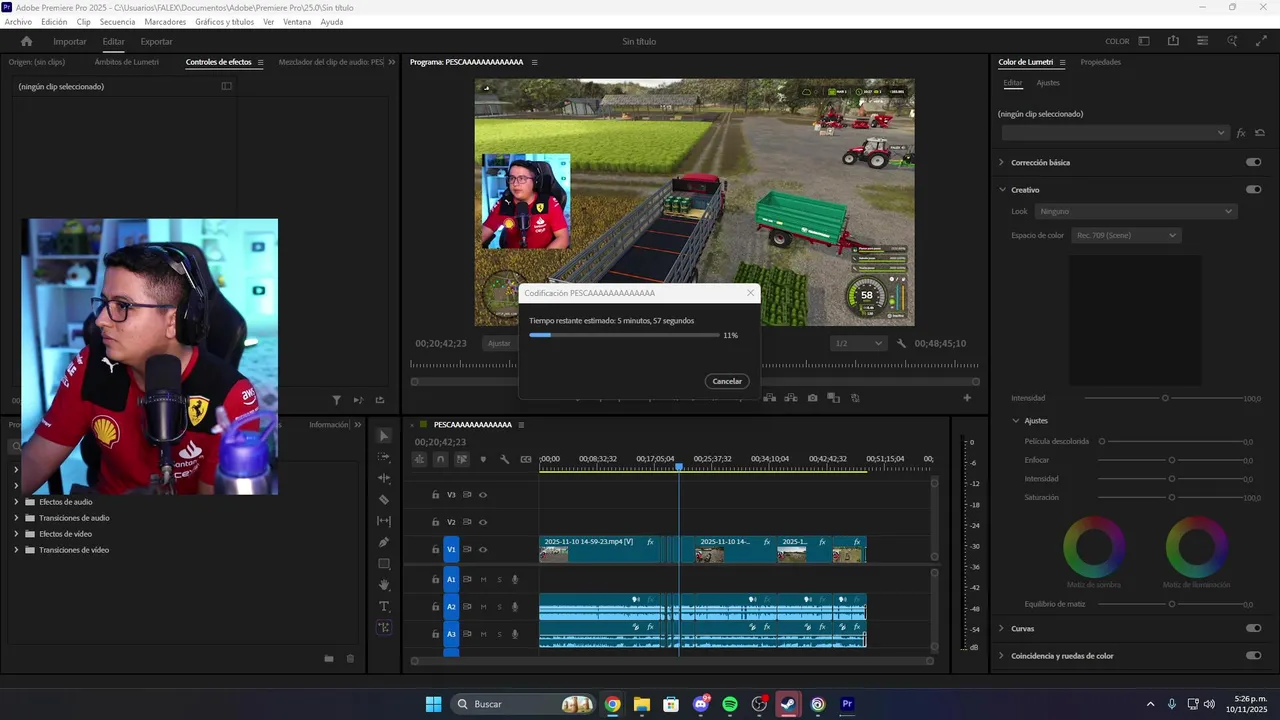Switch to the Propiedades panel tab
The width and height of the screenshot is (1280, 720).
(x=1100, y=62)
